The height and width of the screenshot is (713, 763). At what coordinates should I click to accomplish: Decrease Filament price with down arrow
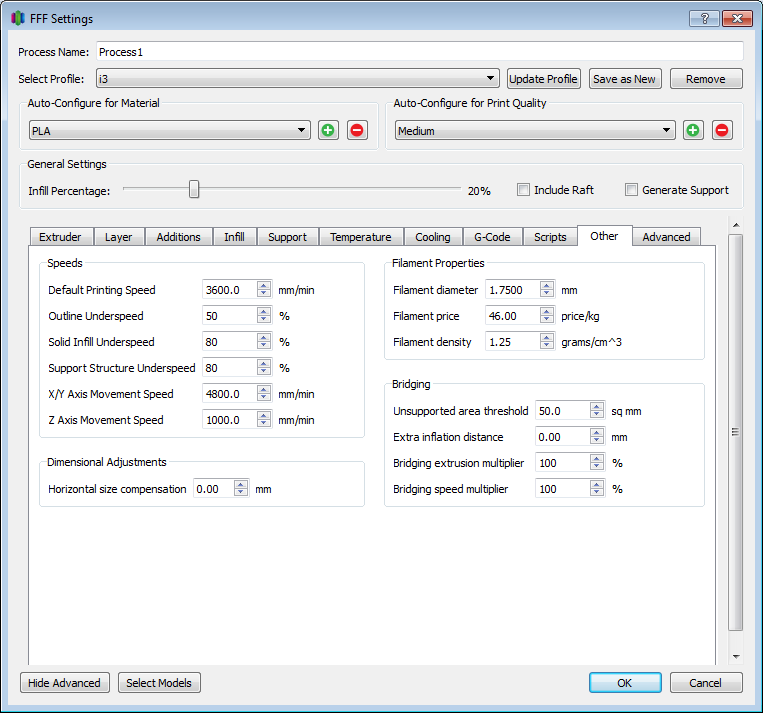(x=547, y=320)
